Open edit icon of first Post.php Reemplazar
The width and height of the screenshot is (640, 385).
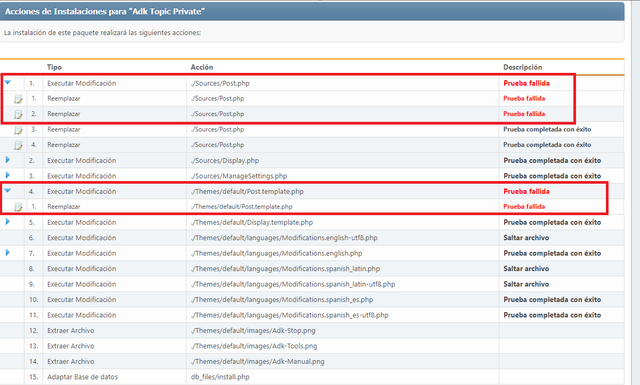tap(18, 99)
